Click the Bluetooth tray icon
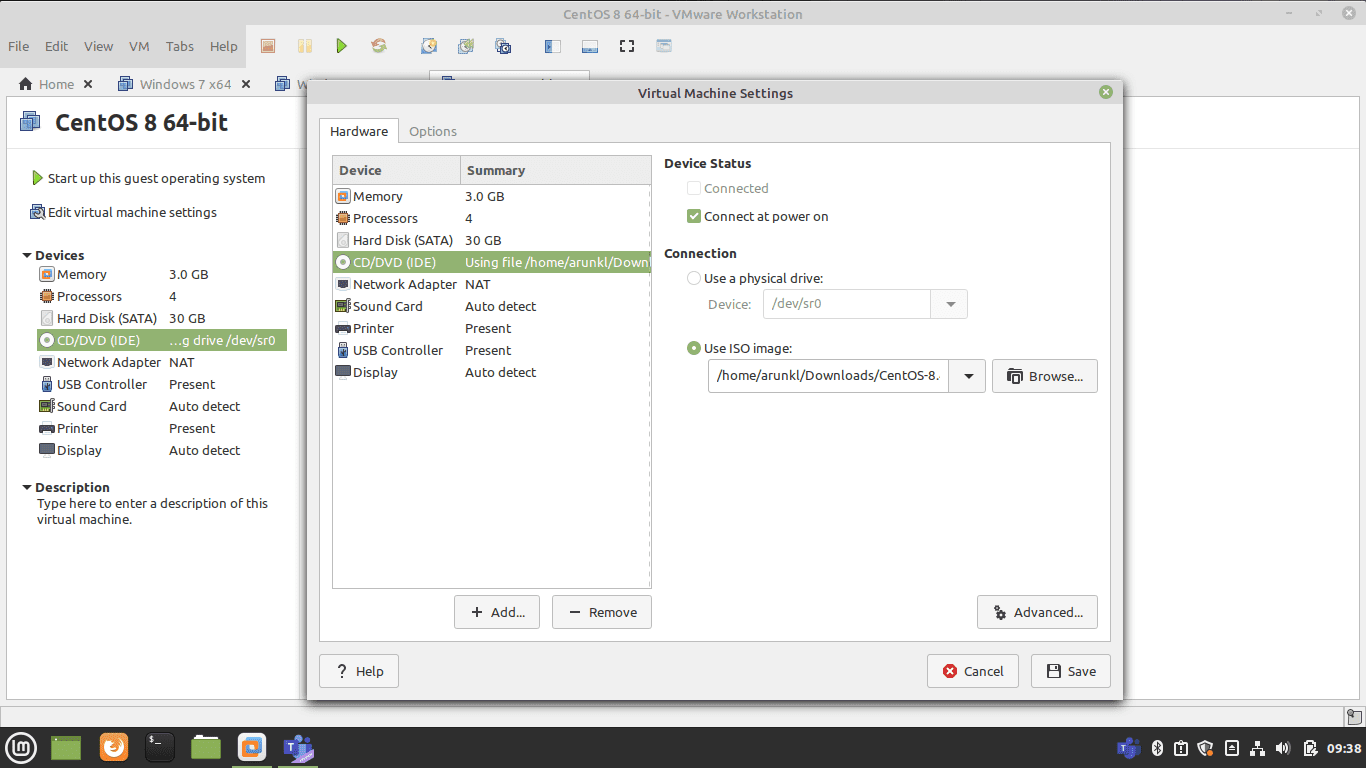This screenshot has height=768, width=1366. [1157, 748]
